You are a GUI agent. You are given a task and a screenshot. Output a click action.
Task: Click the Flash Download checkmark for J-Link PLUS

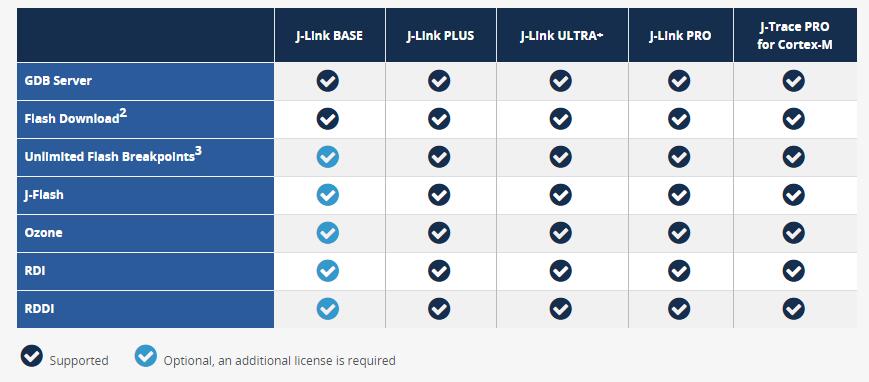(439, 119)
